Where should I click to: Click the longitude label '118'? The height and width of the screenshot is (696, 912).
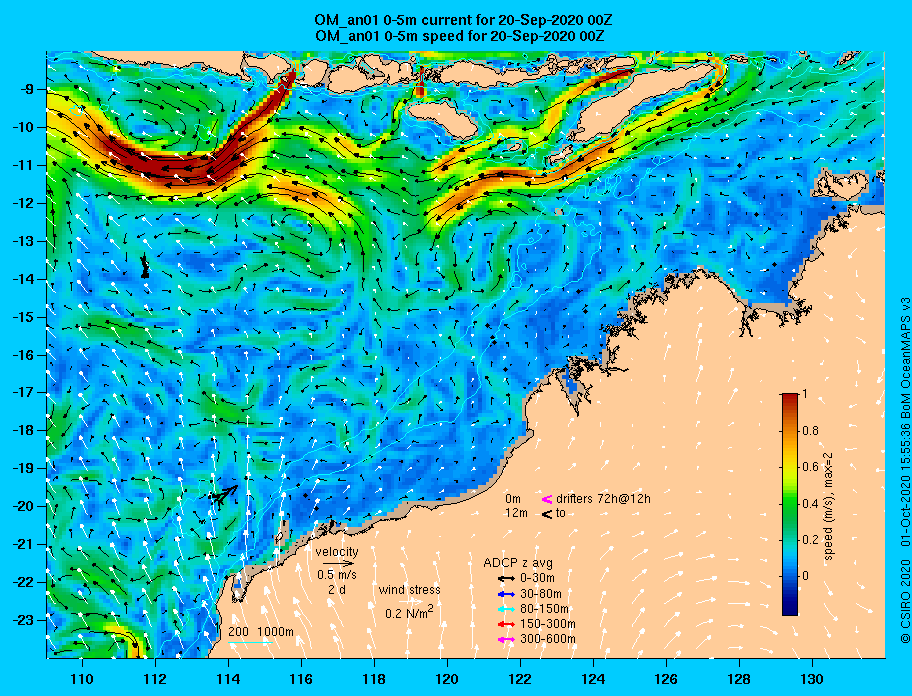click(x=374, y=679)
